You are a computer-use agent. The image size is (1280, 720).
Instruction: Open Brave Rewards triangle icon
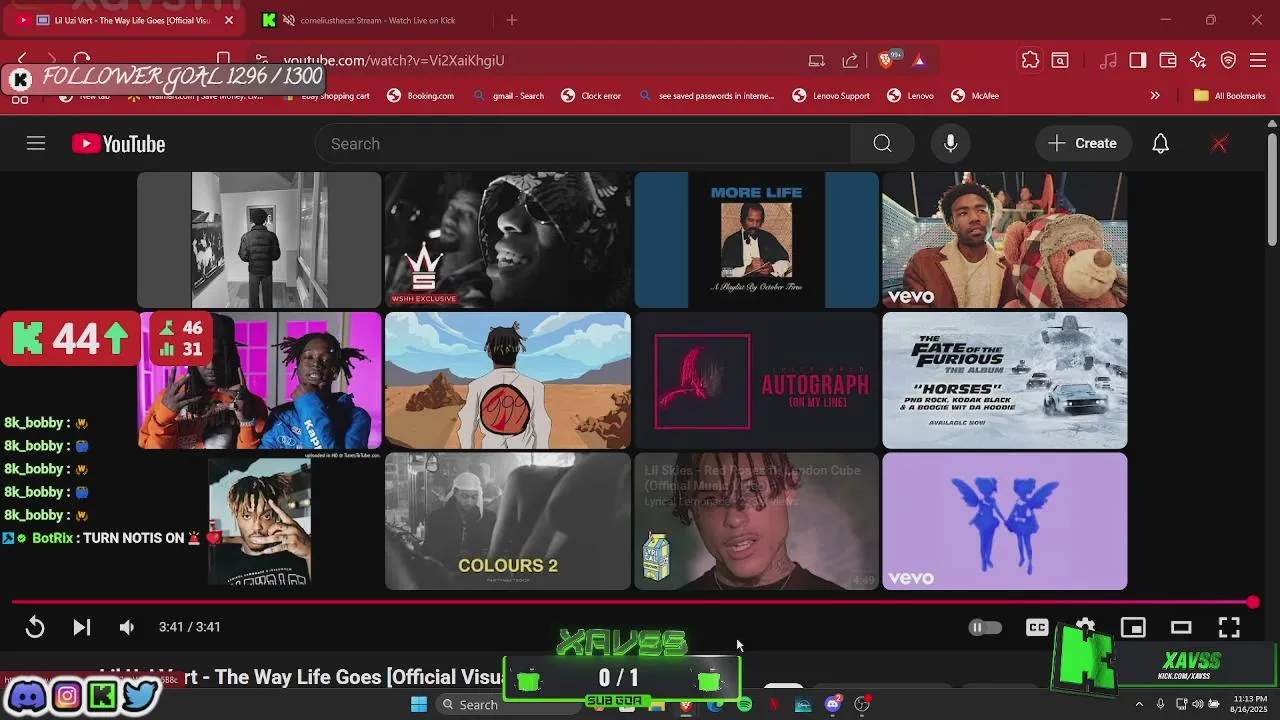(919, 61)
